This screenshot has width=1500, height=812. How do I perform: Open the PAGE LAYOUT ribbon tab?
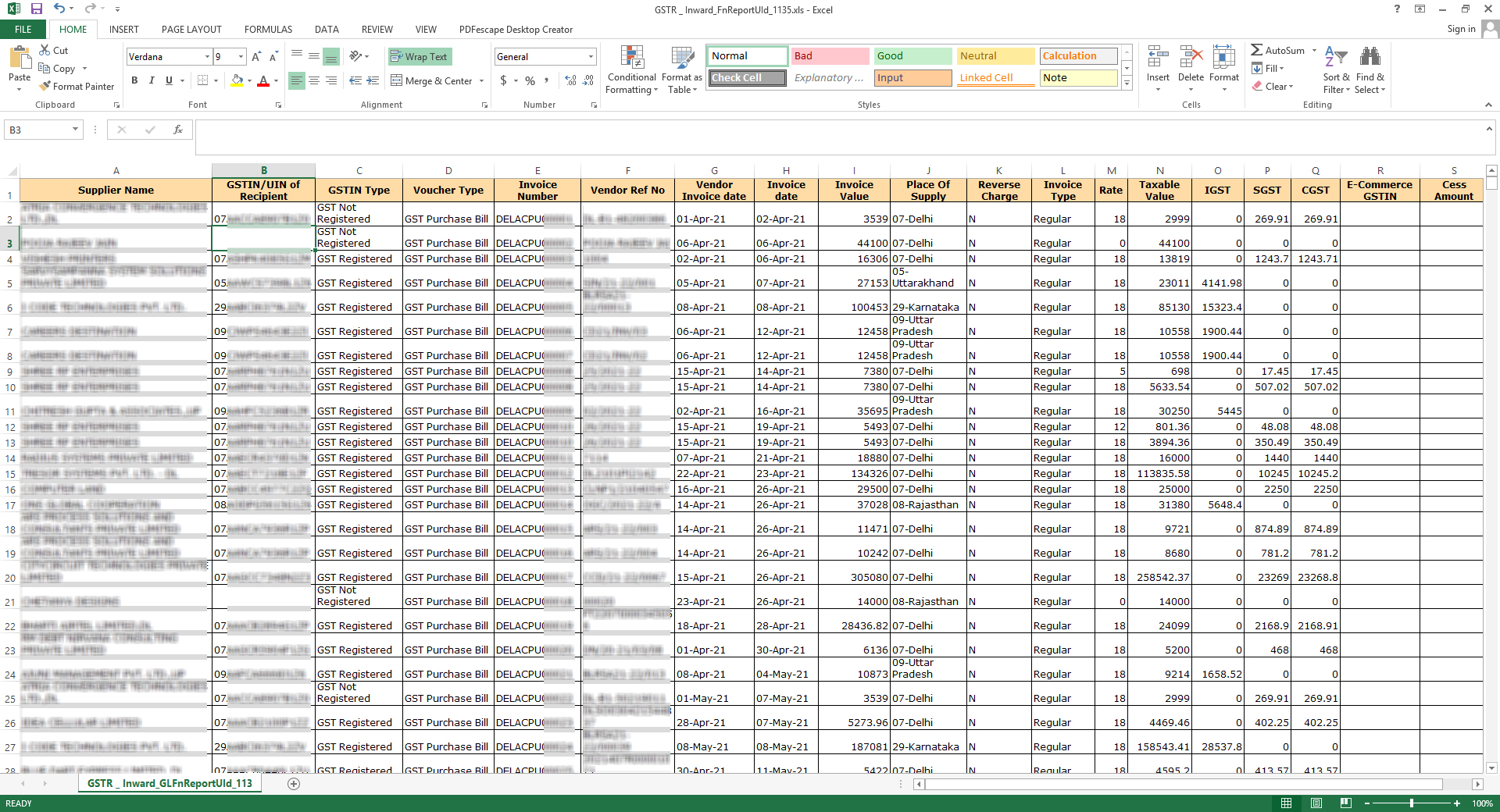191,30
